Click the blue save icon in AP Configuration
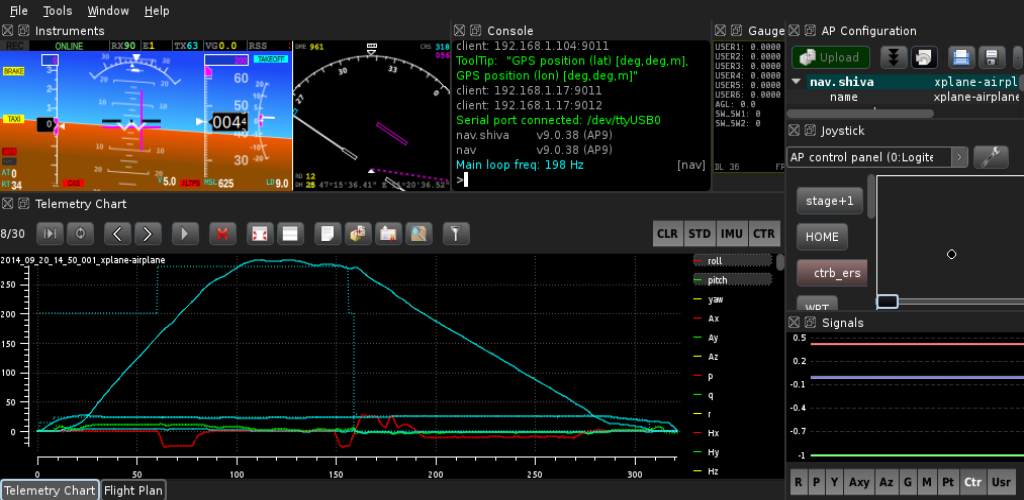The image size is (1024, 500). click(x=961, y=57)
